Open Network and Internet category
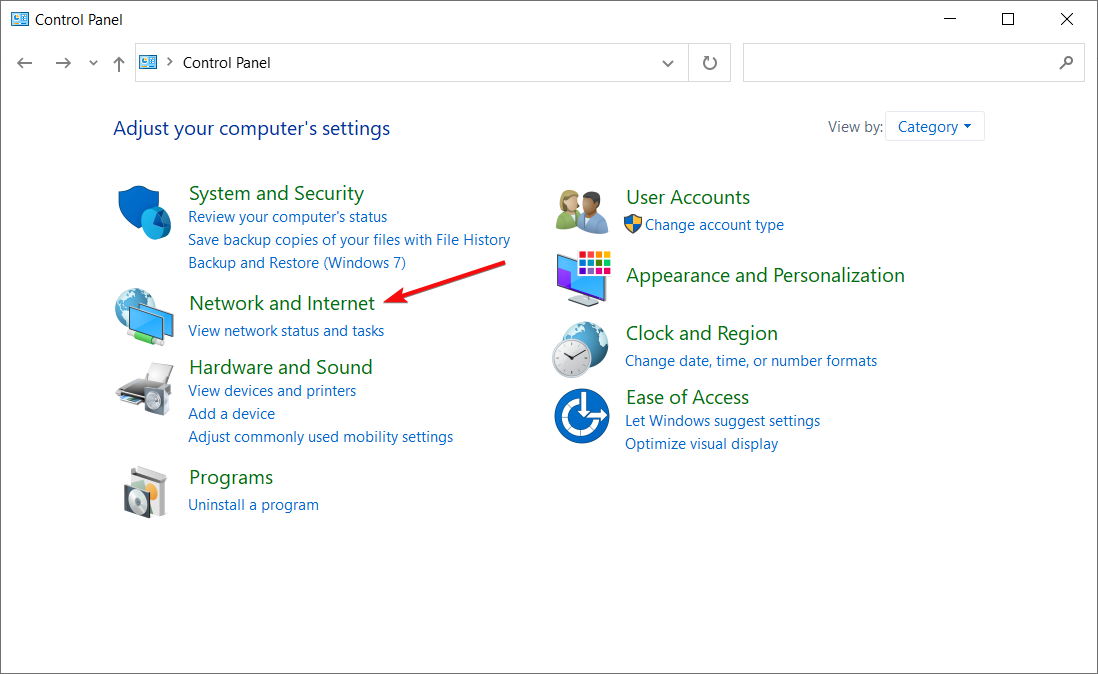Image resolution: width=1098 pixels, height=674 pixels. pos(282,303)
